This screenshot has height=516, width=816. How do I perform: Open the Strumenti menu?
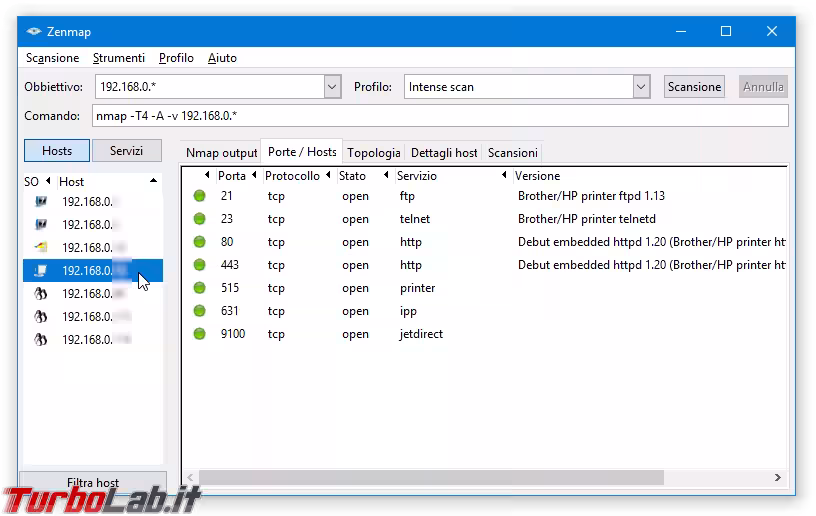tap(119, 58)
